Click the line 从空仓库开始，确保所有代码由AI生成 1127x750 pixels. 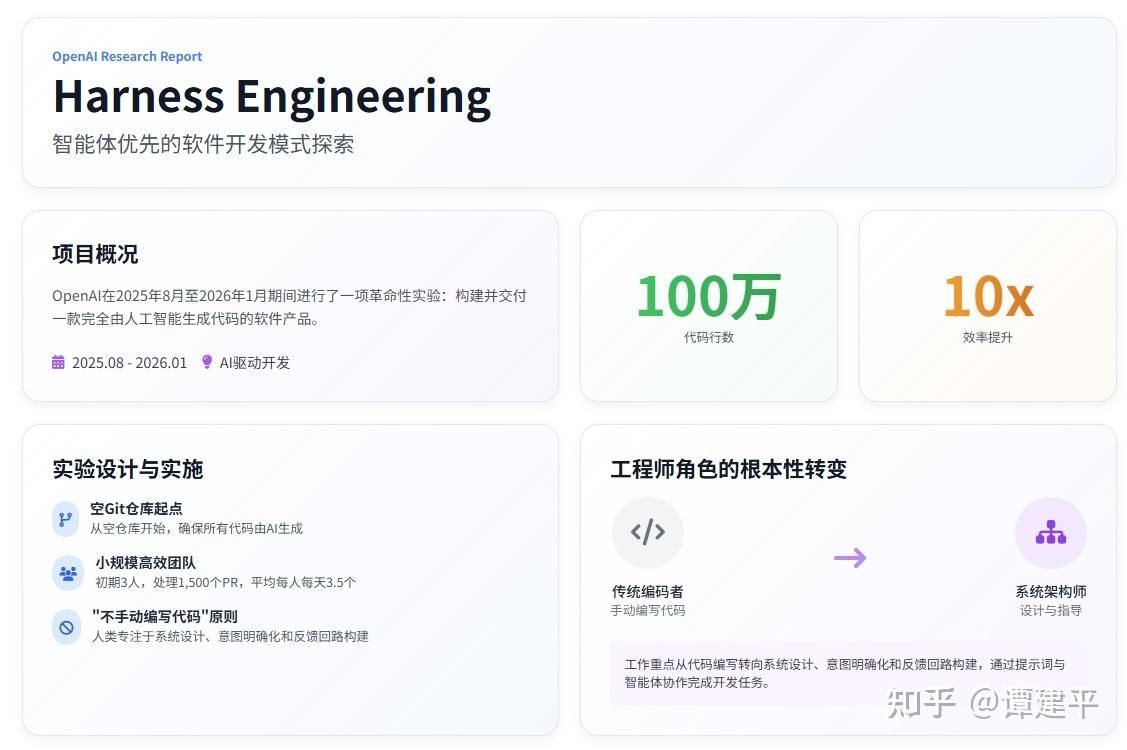click(196, 529)
